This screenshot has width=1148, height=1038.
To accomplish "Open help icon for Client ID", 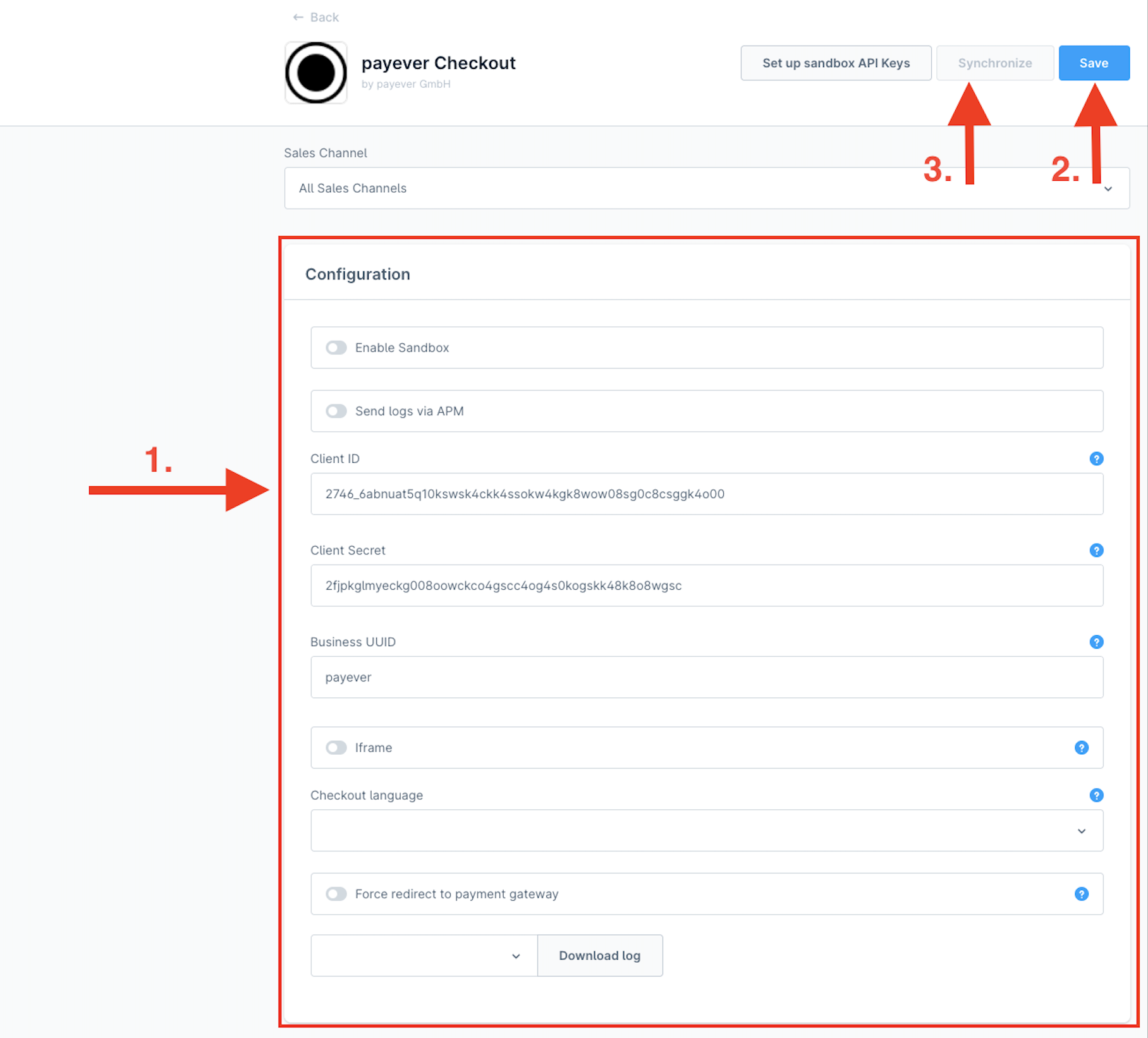I will [1096, 459].
